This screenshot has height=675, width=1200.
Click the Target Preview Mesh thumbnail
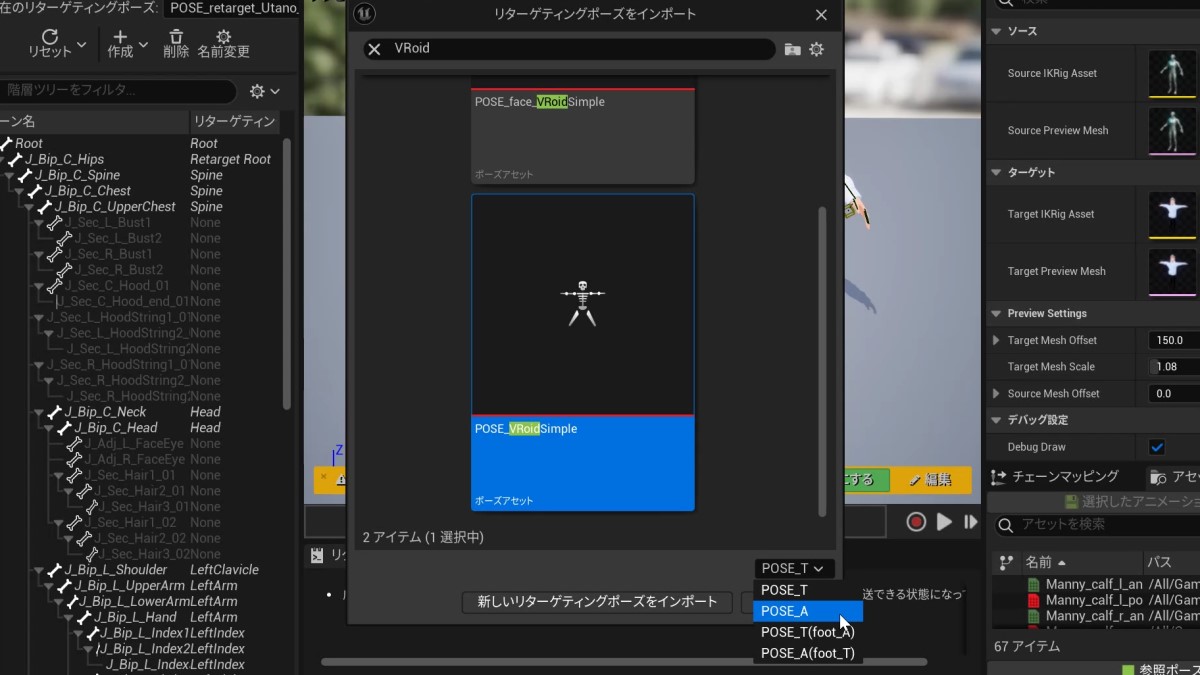click(x=1172, y=271)
